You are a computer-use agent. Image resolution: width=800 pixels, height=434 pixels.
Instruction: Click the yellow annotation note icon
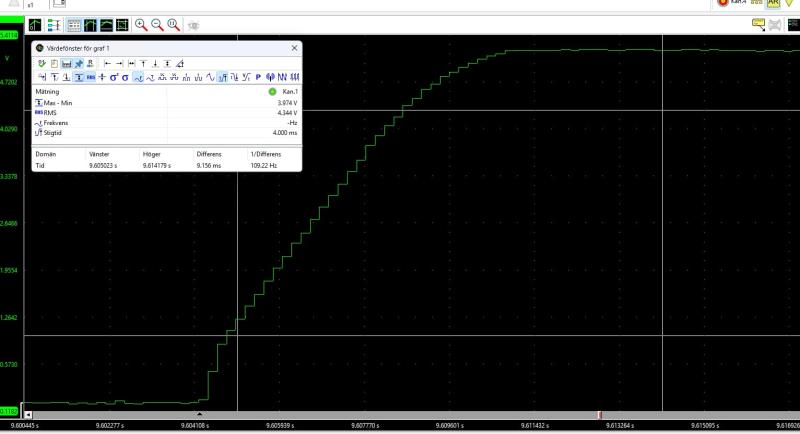click(x=759, y=23)
